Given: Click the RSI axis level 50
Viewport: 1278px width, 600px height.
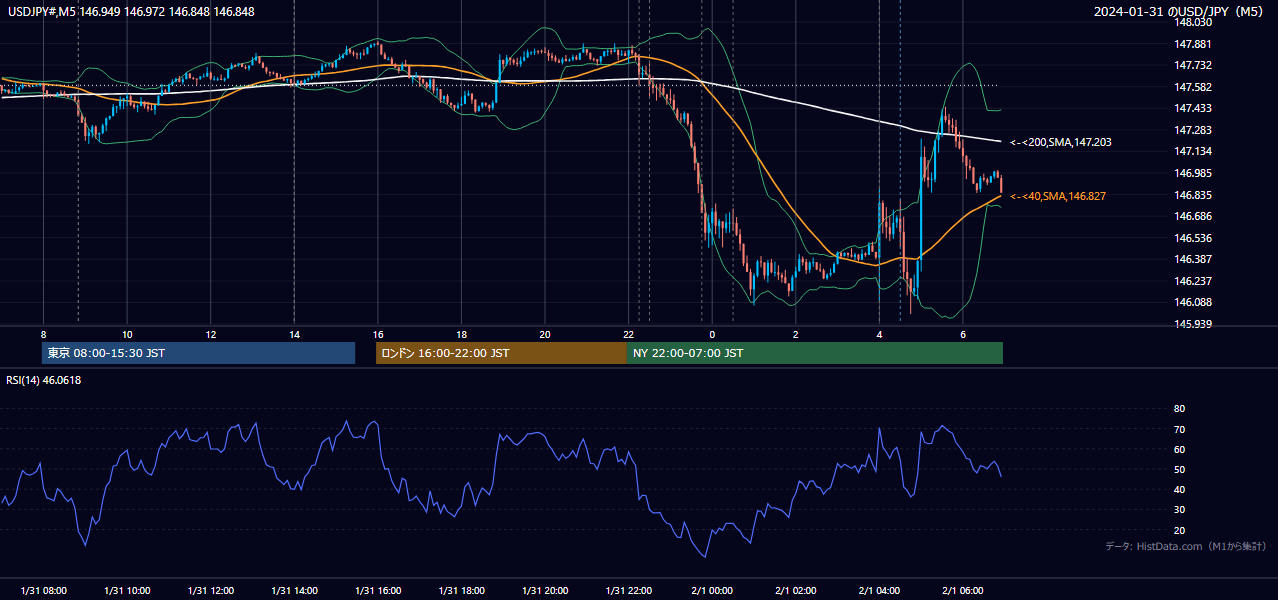Looking at the screenshot, I should (x=1179, y=469).
